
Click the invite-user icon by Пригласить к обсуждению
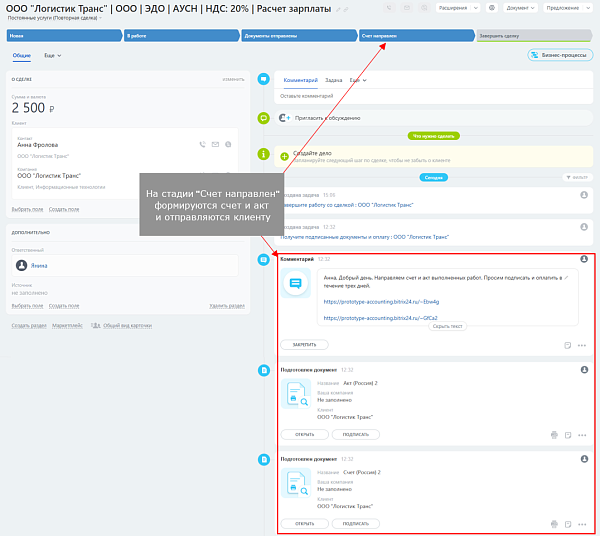[284, 118]
